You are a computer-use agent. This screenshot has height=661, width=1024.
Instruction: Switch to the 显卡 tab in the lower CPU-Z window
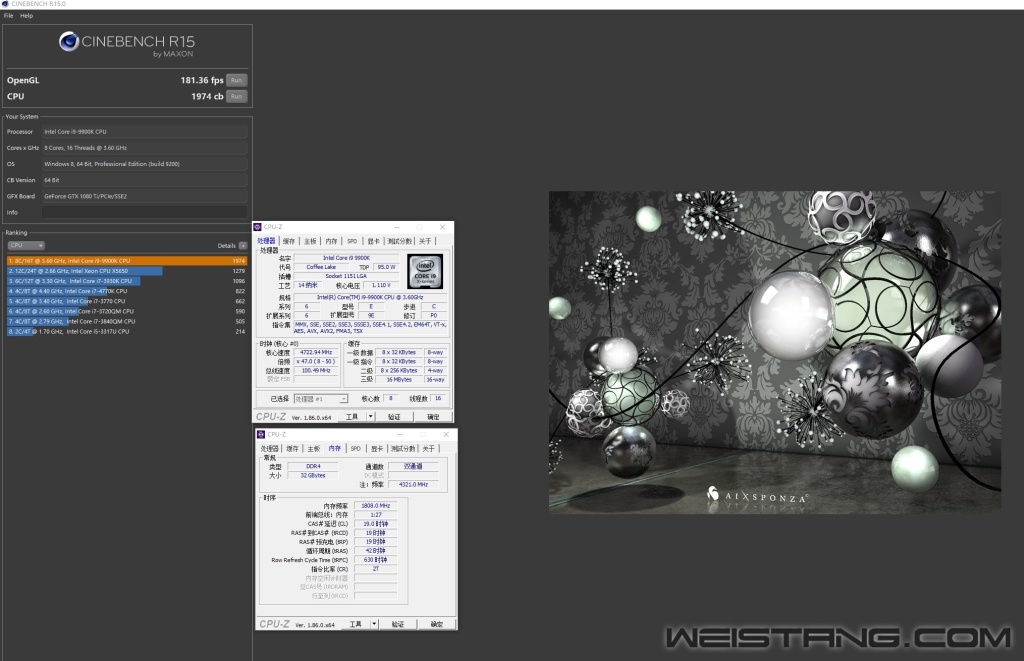click(377, 449)
